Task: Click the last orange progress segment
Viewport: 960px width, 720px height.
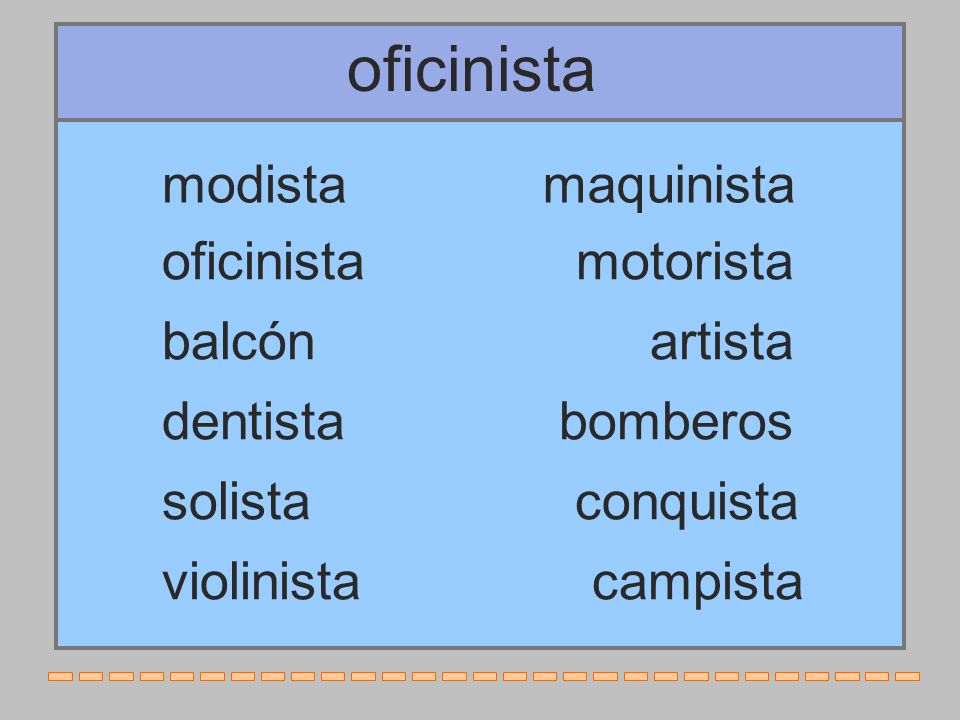Action: pos(907,677)
